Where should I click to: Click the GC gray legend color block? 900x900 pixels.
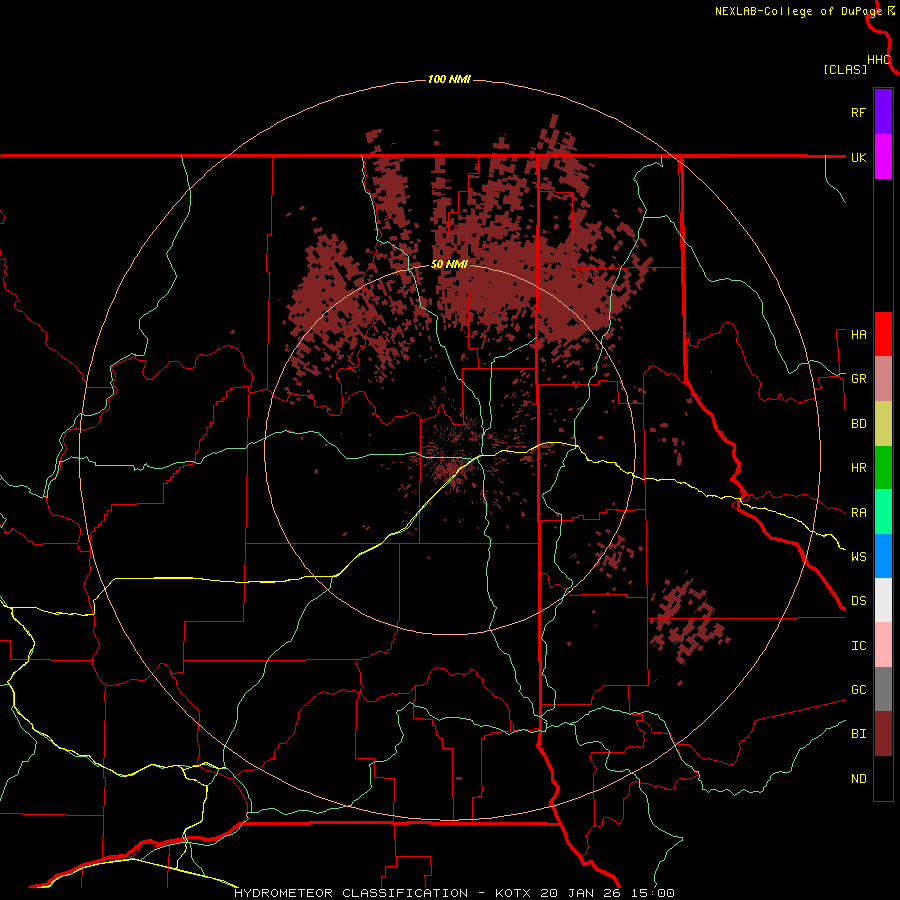click(883, 689)
